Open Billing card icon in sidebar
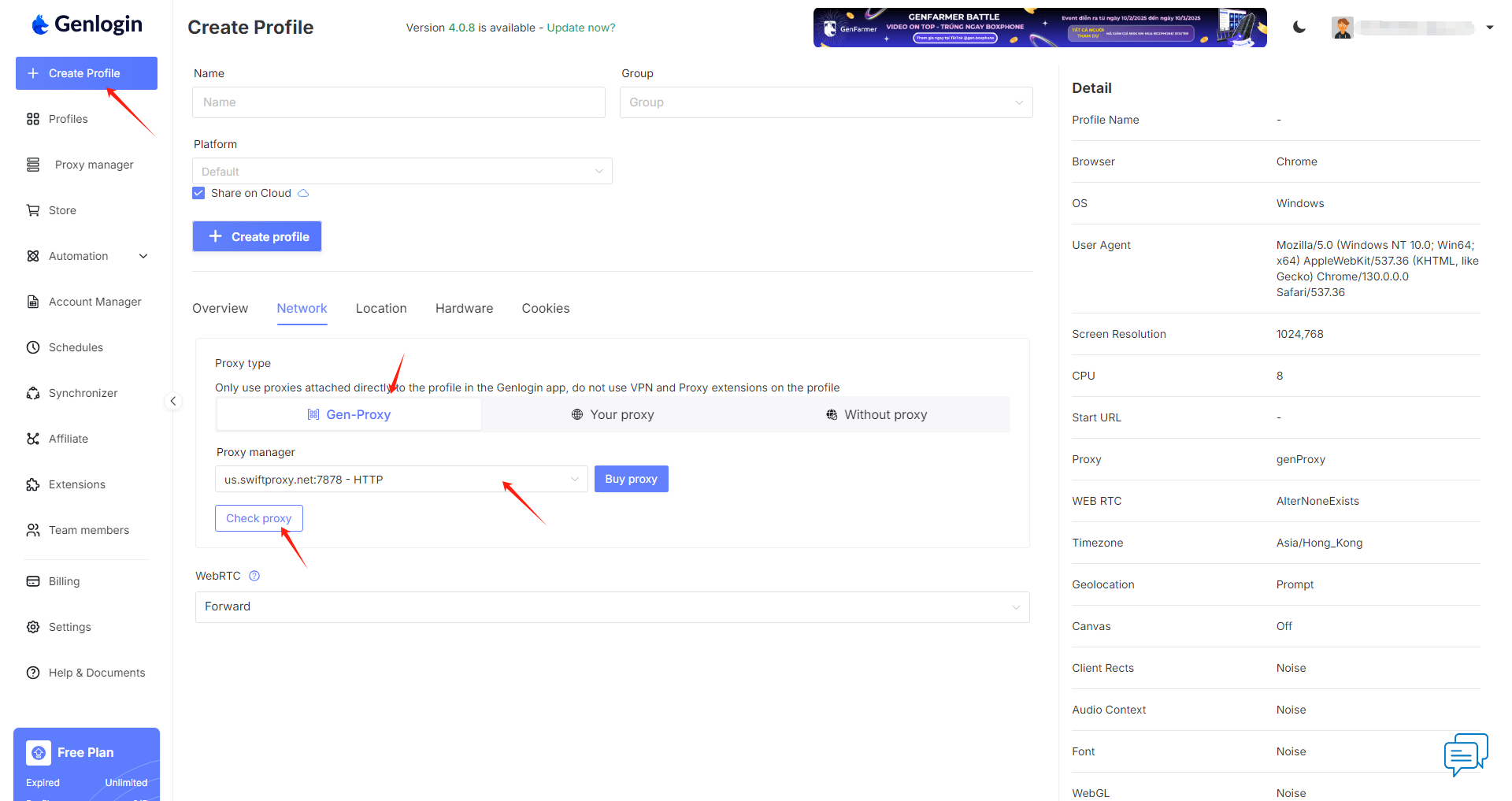Image resolution: width=1512 pixels, height=801 pixels. pos(33,581)
